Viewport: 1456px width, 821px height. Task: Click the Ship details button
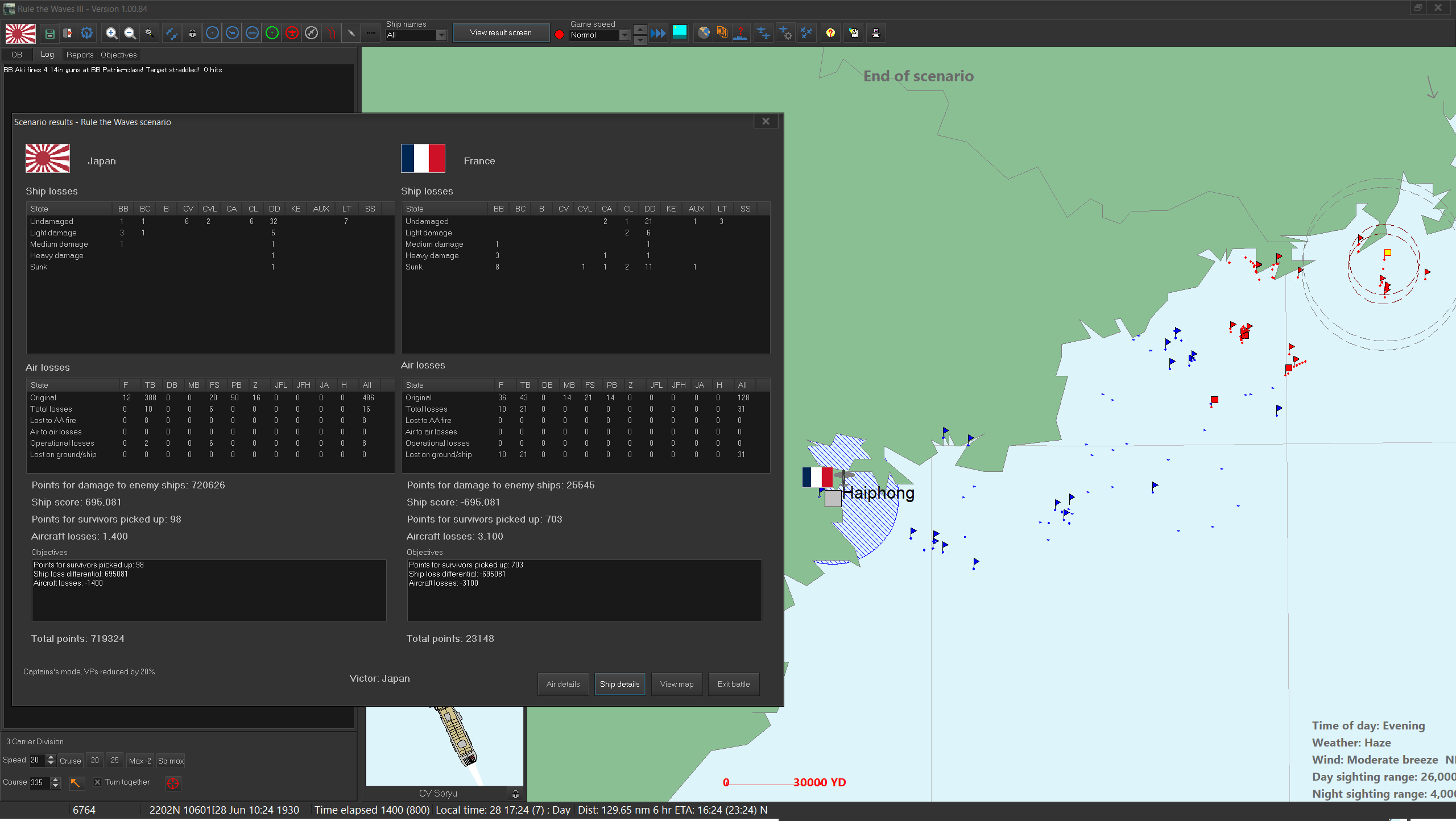(x=619, y=684)
